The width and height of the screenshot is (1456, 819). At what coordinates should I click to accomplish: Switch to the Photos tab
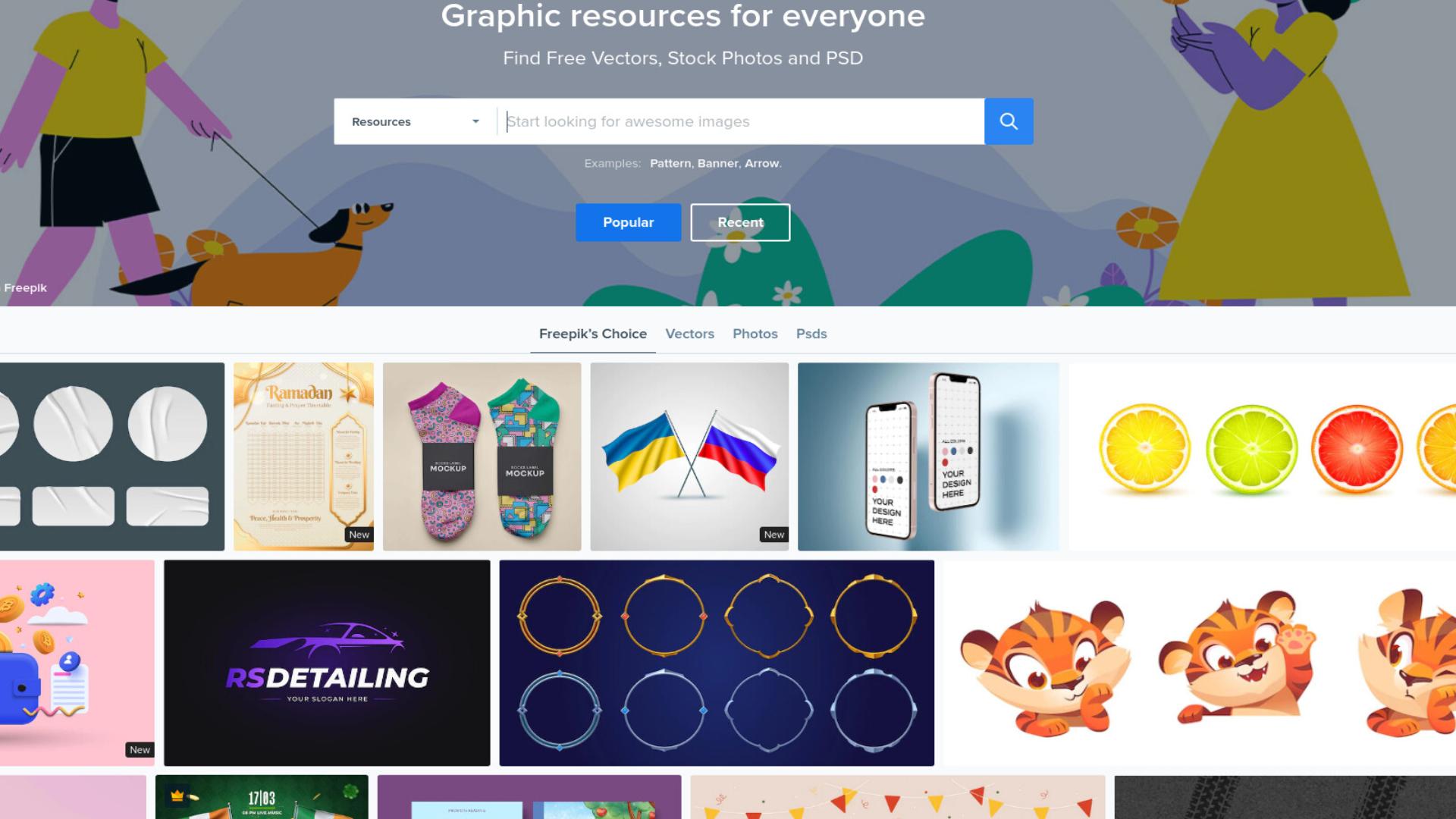click(x=755, y=334)
